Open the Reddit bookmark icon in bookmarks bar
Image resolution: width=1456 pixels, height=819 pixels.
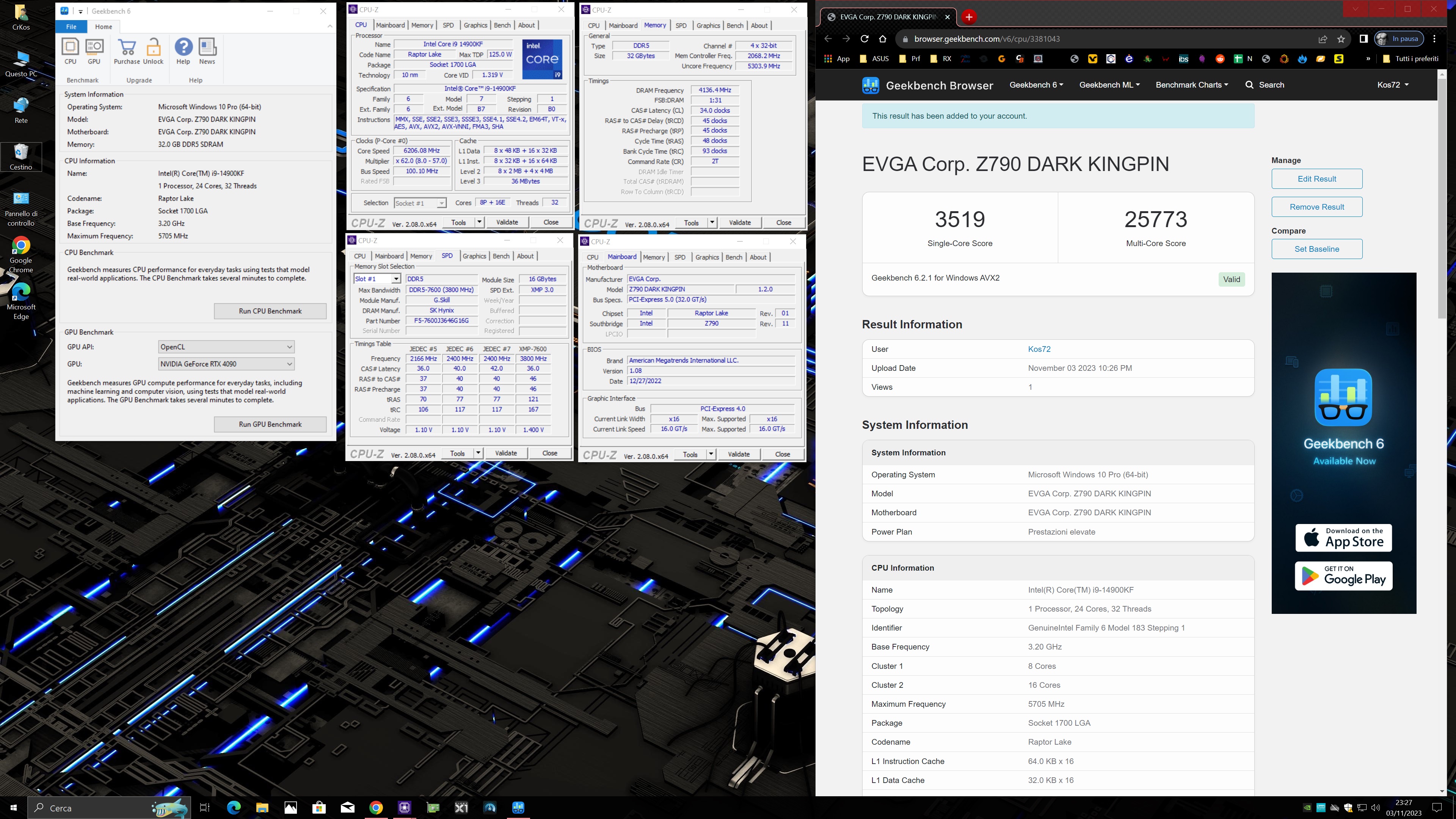1220,59
